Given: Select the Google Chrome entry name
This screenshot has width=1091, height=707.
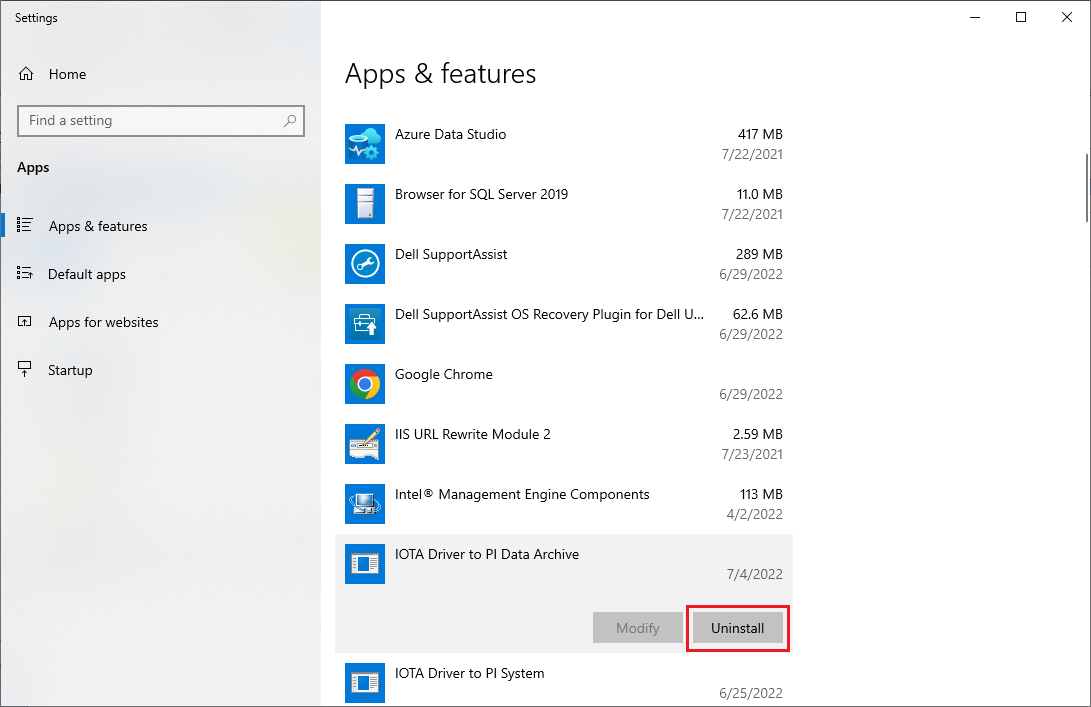Looking at the screenshot, I should 444,374.
